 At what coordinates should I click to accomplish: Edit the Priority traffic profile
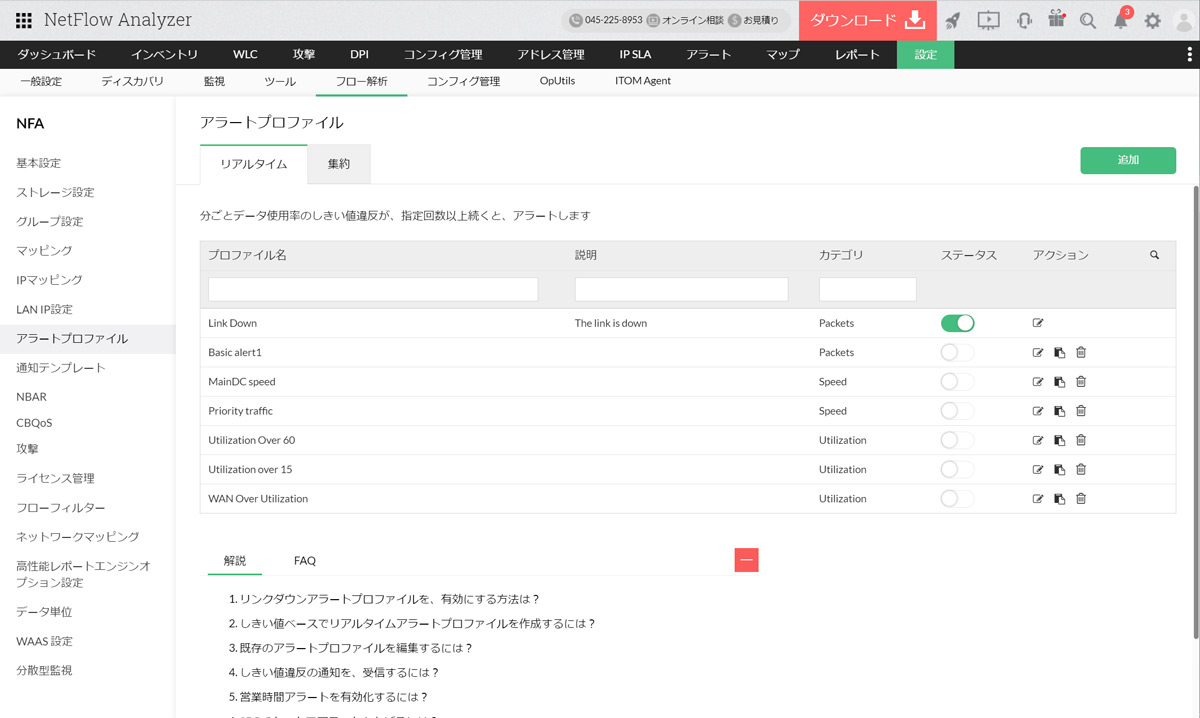click(1038, 411)
